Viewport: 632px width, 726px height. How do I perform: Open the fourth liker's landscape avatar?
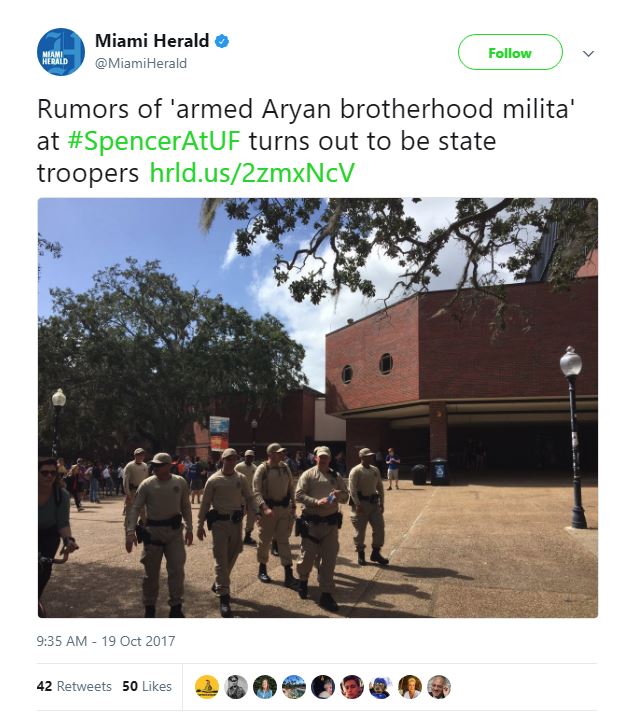pyautogui.click(x=294, y=687)
